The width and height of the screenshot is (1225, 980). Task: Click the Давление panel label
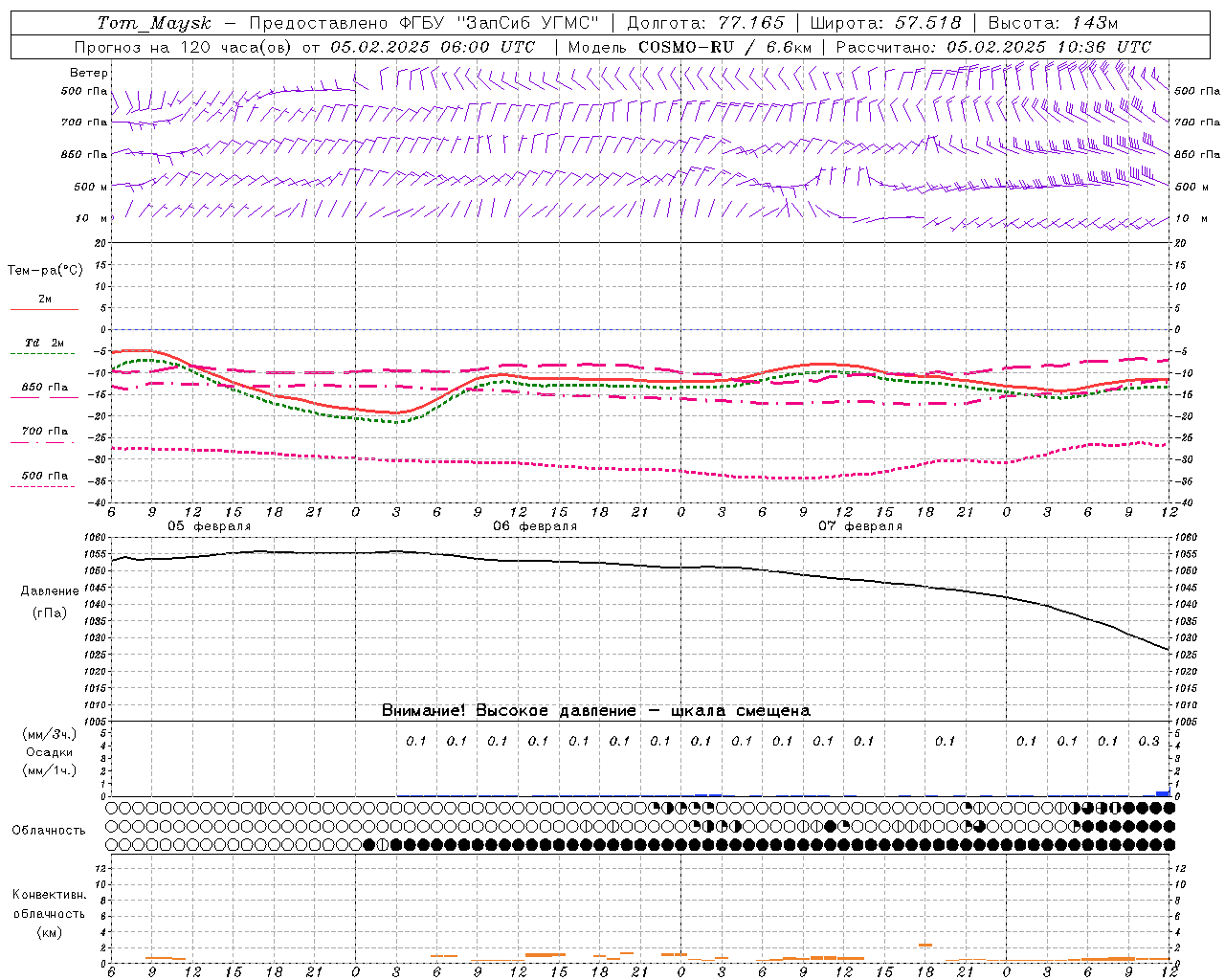click(x=50, y=591)
